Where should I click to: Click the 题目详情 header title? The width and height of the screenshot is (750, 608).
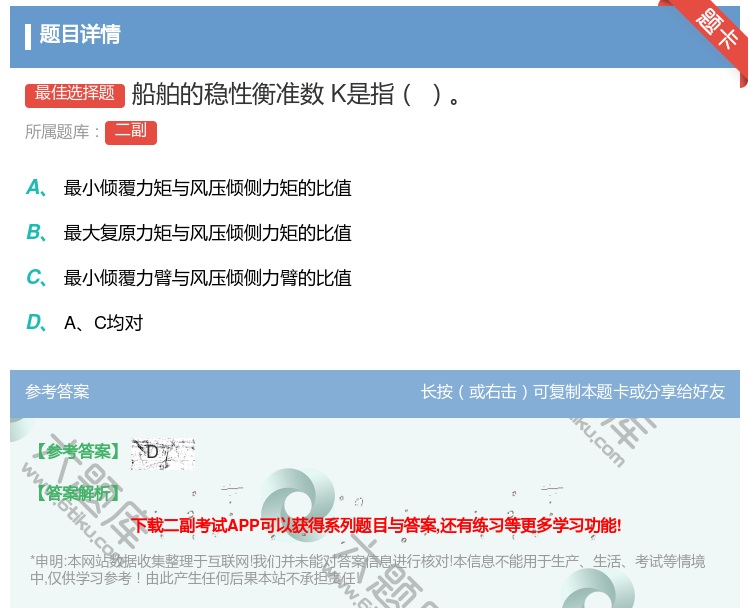[x=80, y=34]
